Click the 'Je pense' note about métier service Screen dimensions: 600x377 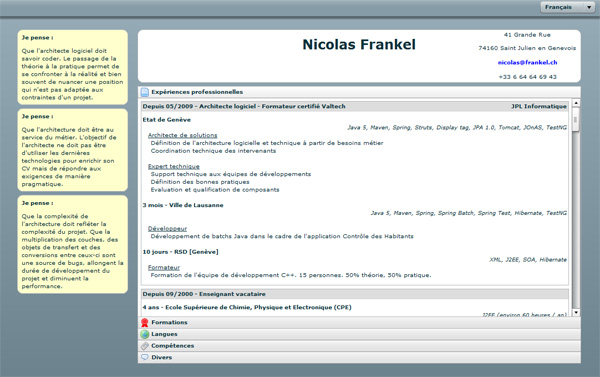(x=73, y=150)
